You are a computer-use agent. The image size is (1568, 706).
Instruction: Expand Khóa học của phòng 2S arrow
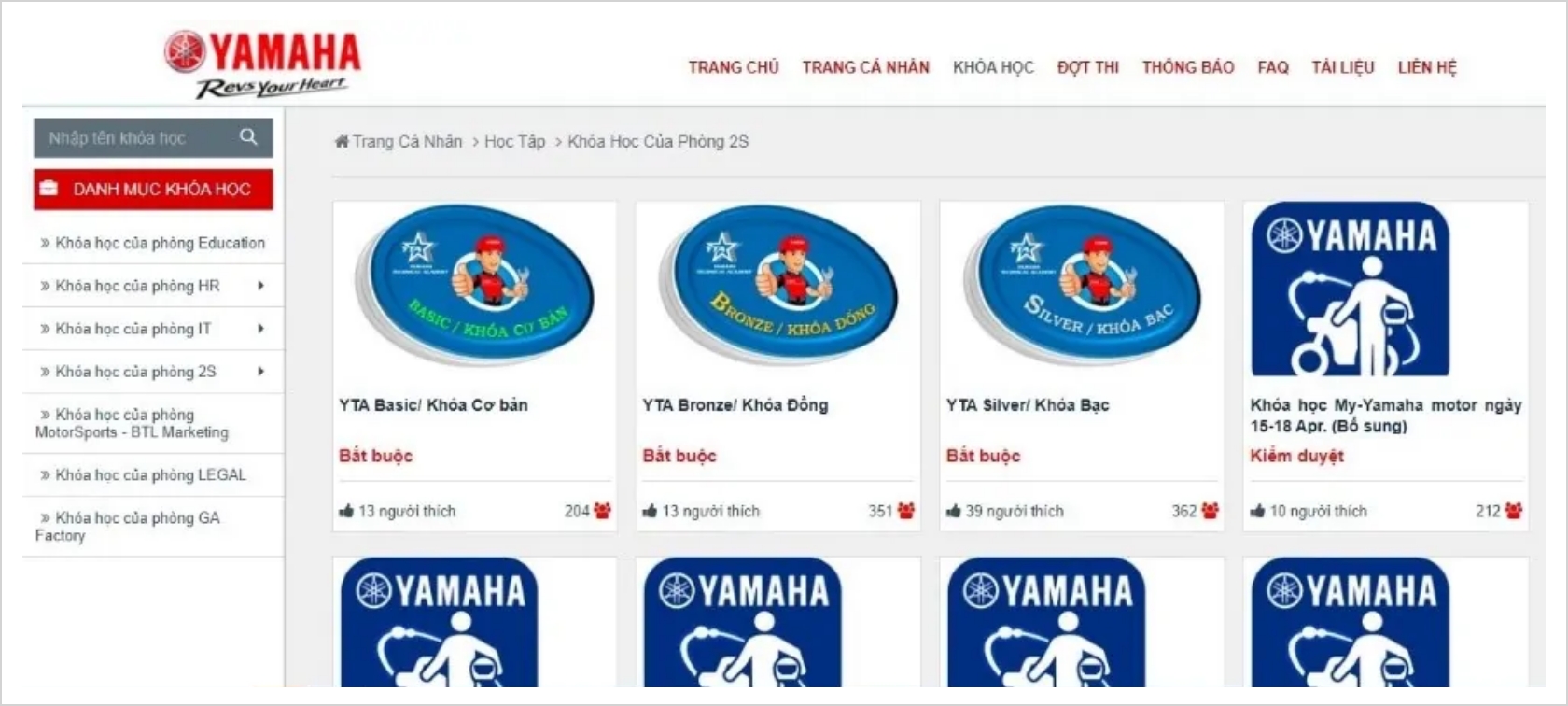pos(260,372)
